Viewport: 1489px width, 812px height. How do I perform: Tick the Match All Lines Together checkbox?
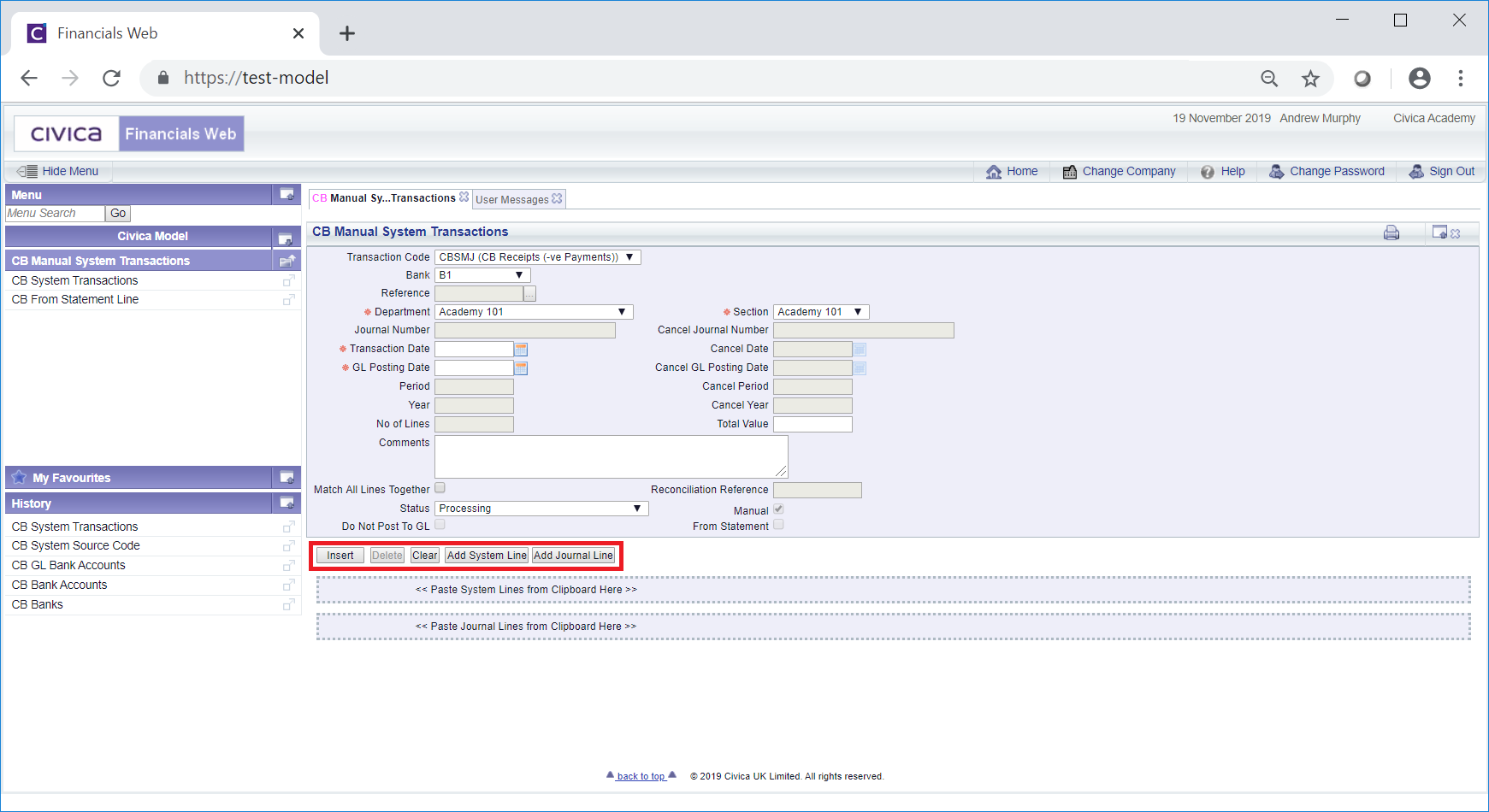point(440,488)
